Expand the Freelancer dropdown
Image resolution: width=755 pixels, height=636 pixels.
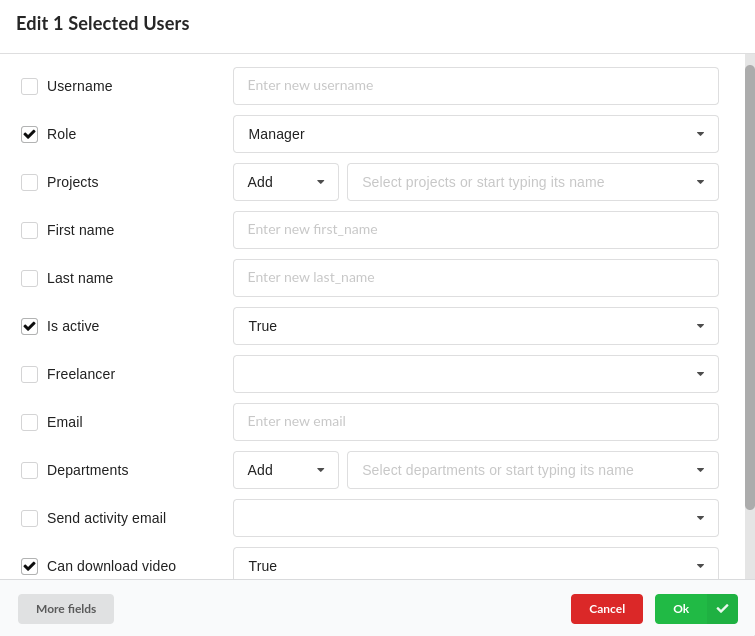click(475, 374)
